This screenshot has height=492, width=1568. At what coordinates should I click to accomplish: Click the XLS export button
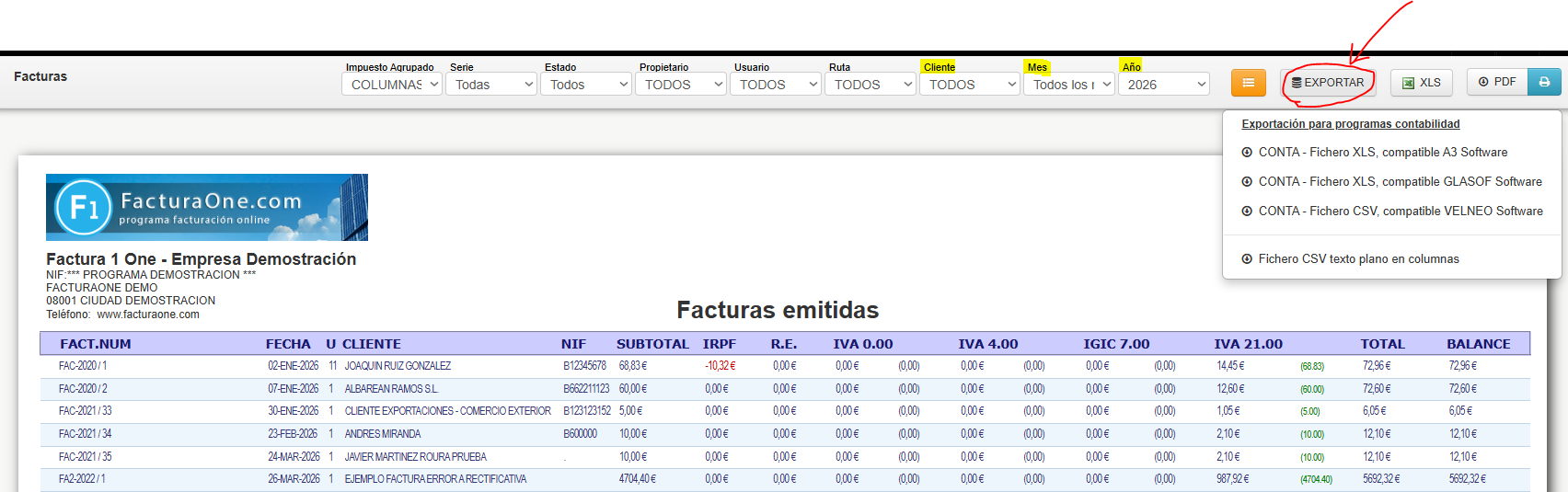(1422, 83)
